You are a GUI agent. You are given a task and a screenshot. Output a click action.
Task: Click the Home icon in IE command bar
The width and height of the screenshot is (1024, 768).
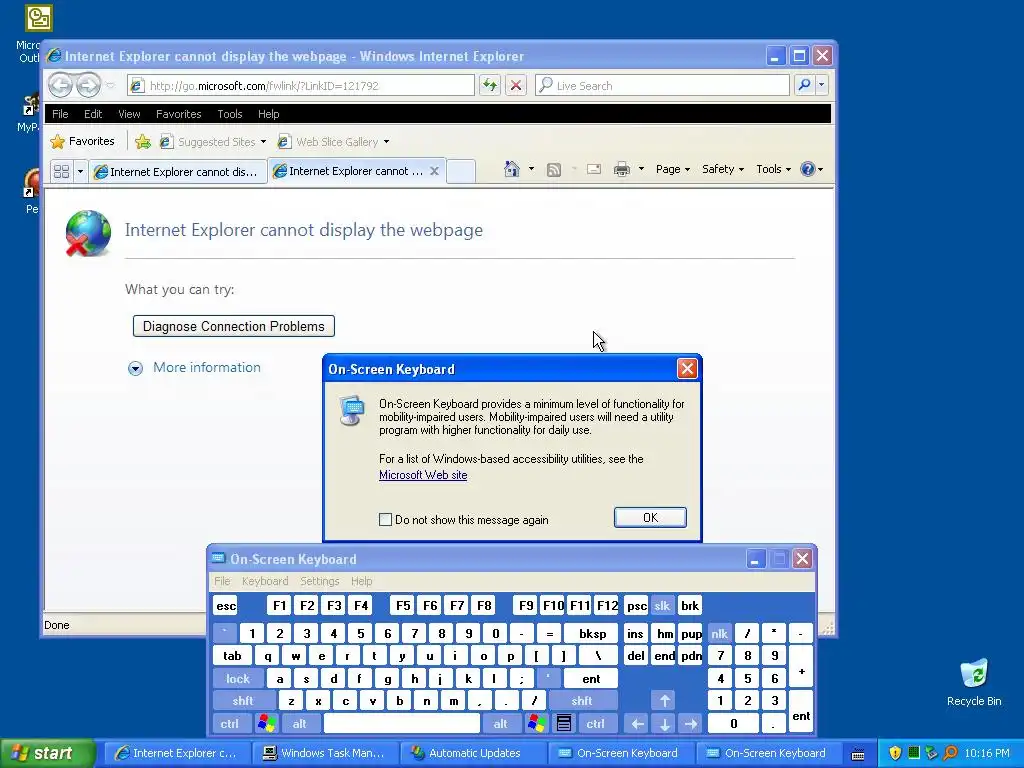(x=512, y=169)
